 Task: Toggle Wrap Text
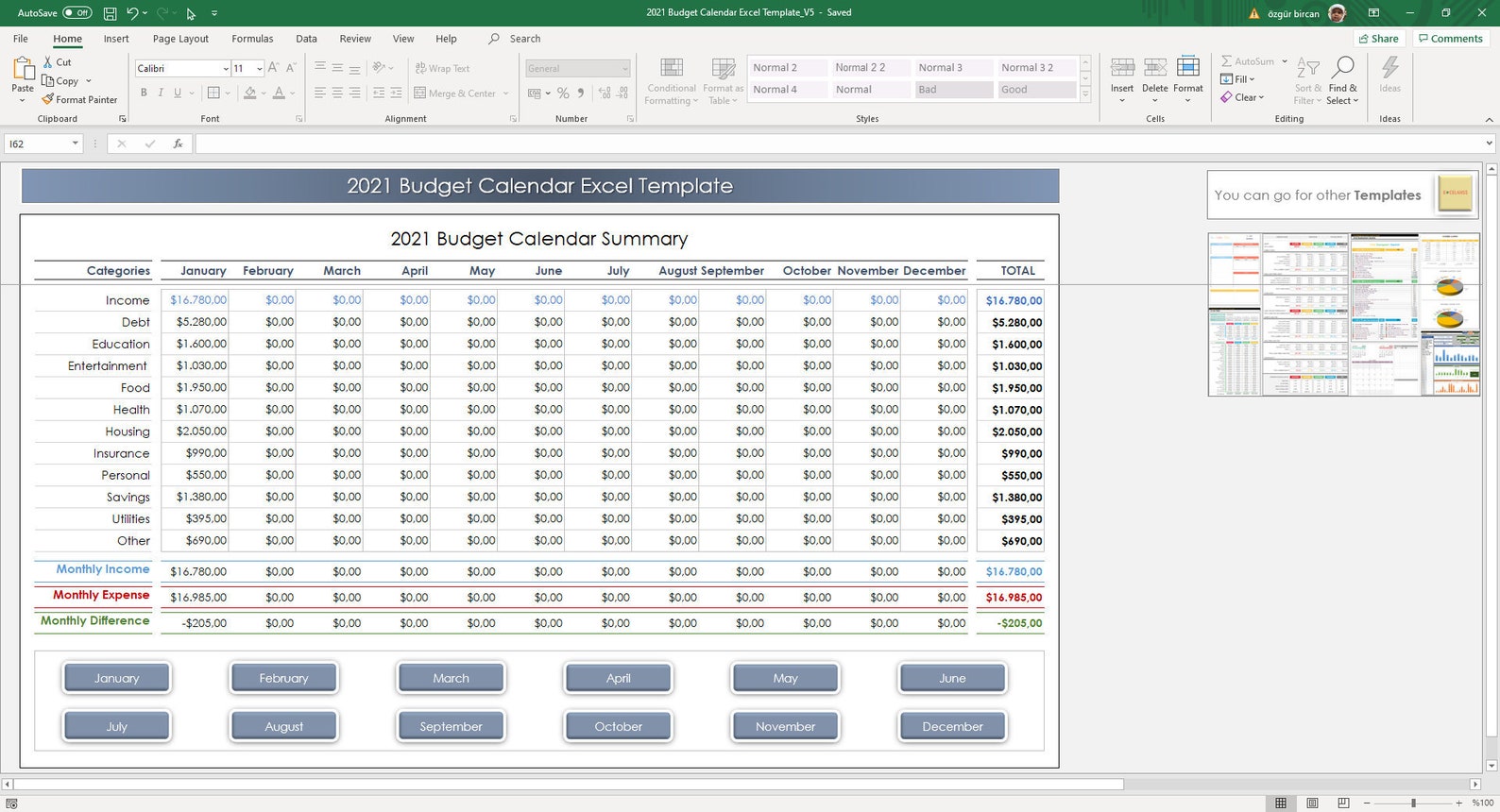click(442, 68)
